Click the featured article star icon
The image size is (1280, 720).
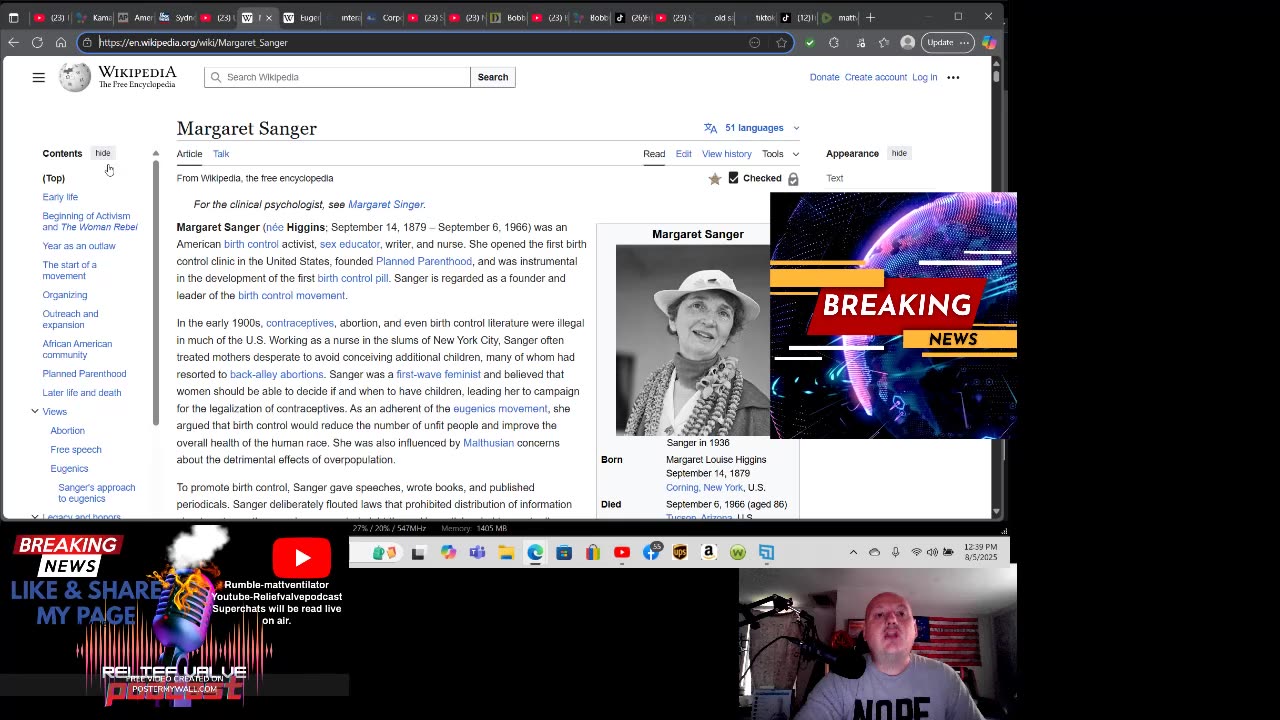pos(714,179)
